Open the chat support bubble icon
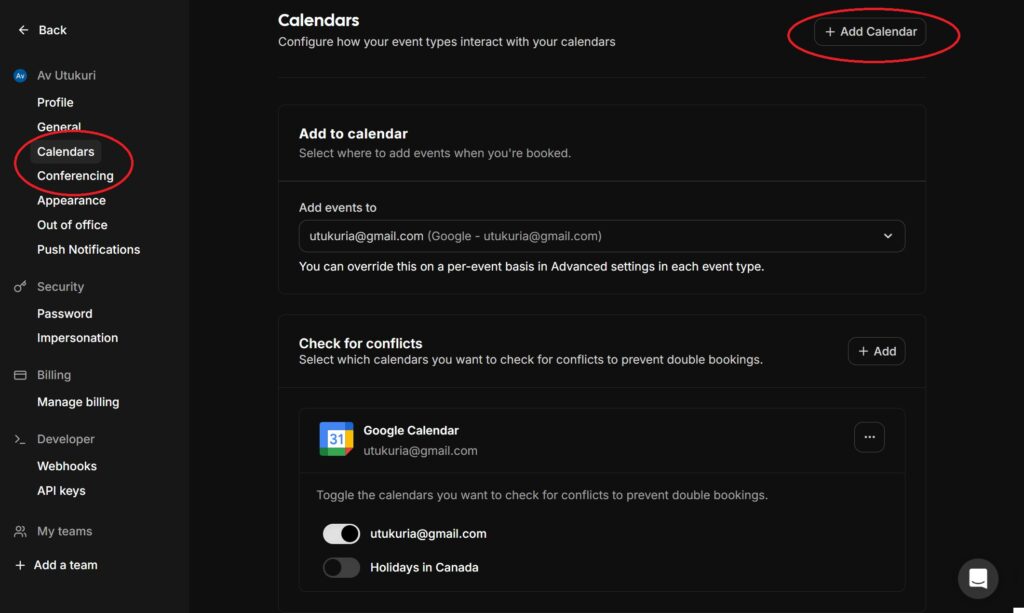 [x=977, y=578]
